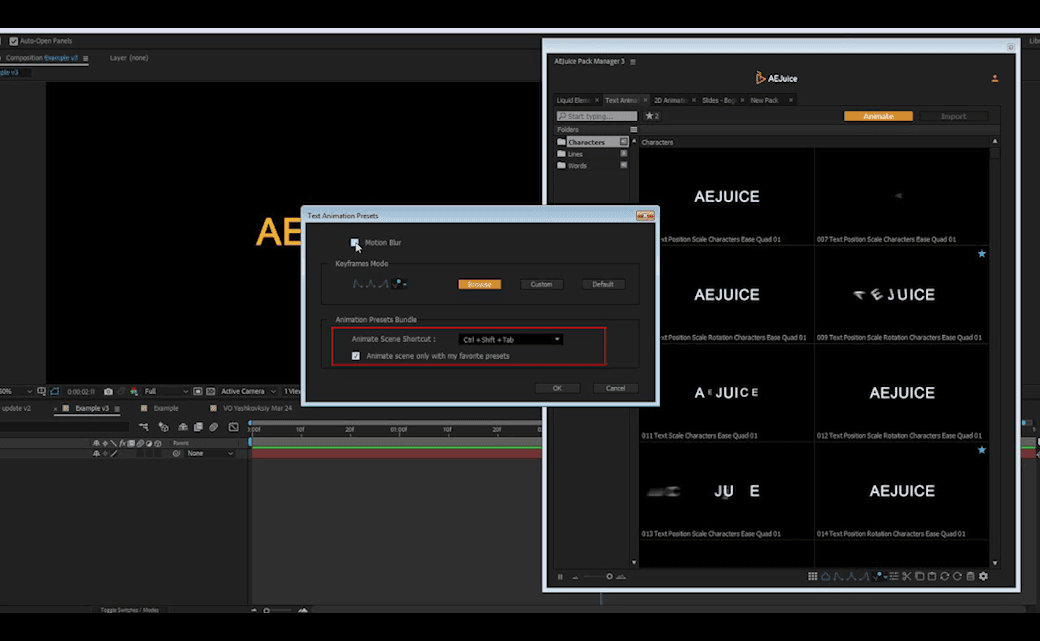Viewport: 1040px width, 641px height.
Task: Click the scissors icon in AEJuice toolbar
Action: tap(907, 577)
